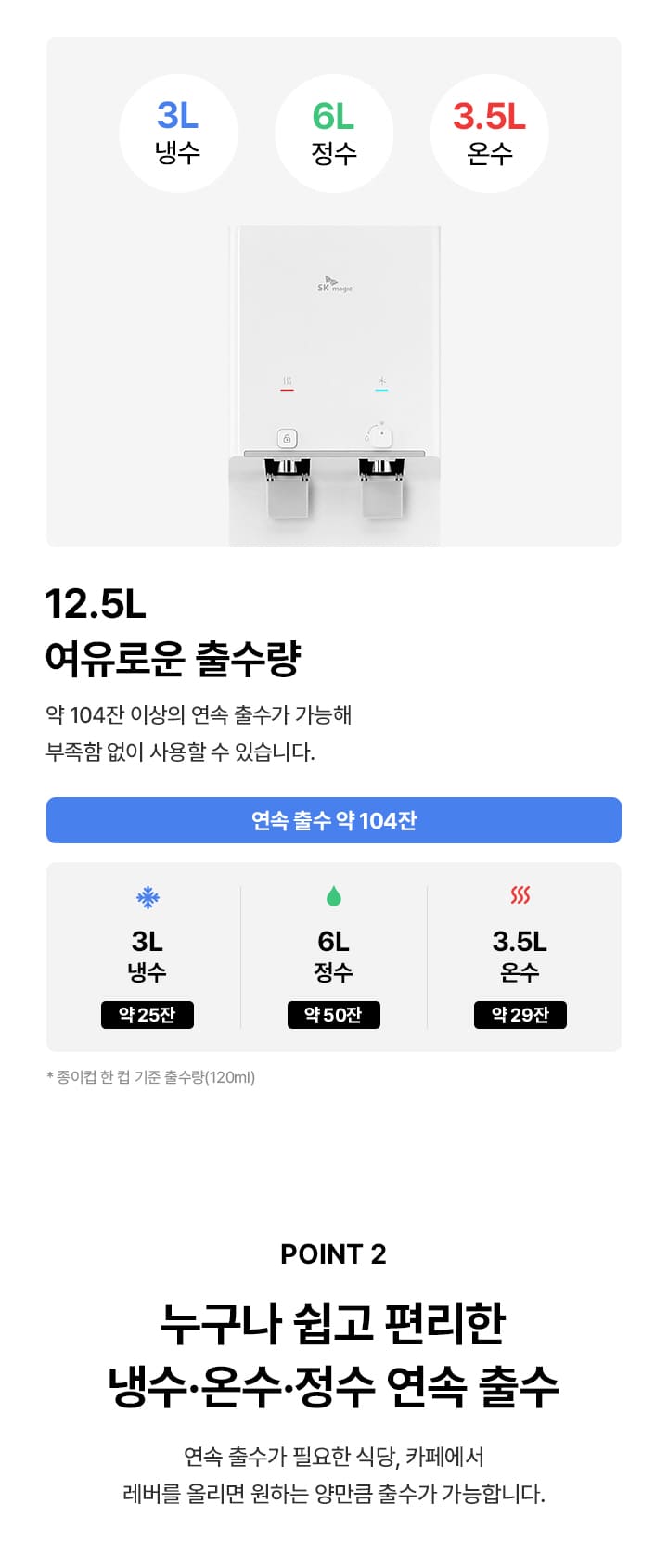Click the blue snowflake cold water icon
The height and width of the screenshot is (1568, 668).
coord(148,897)
